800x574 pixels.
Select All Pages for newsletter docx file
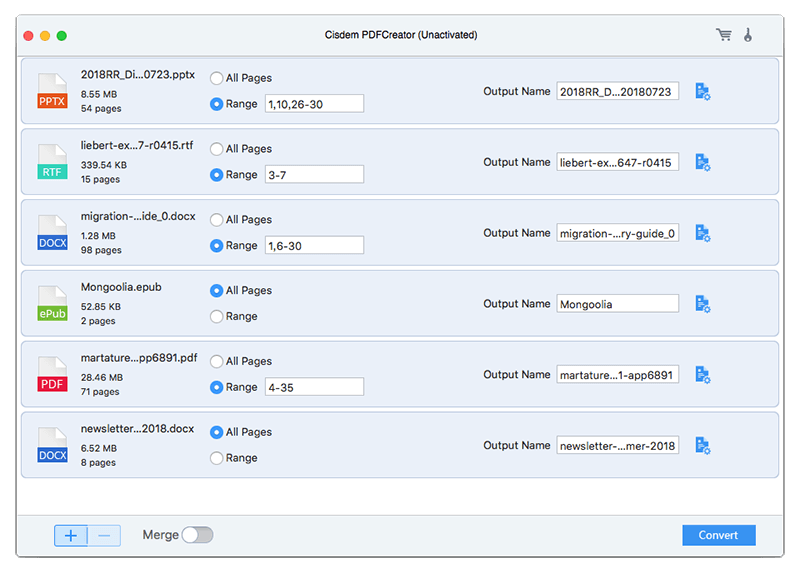tap(216, 433)
